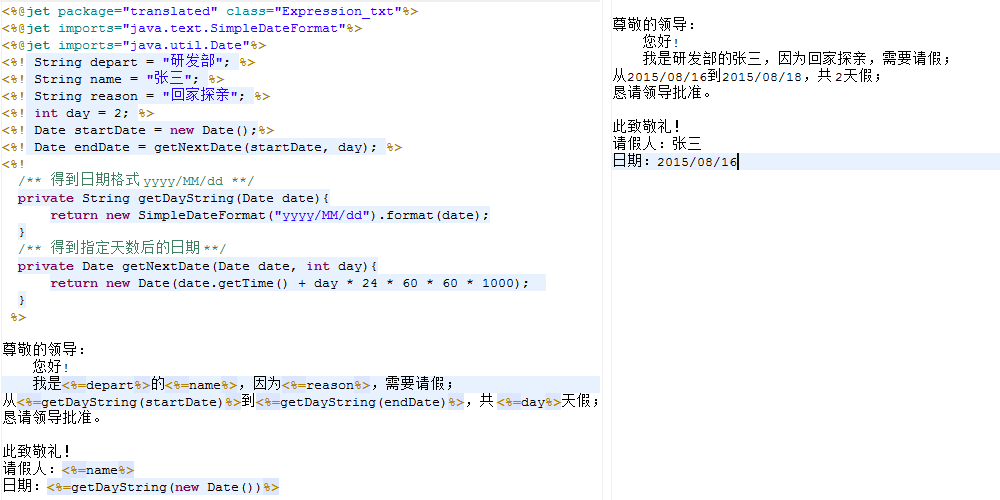
Task: Click the comment 得到日期格式 yyyy/MM/dd
Action: [x=136, y=181]
